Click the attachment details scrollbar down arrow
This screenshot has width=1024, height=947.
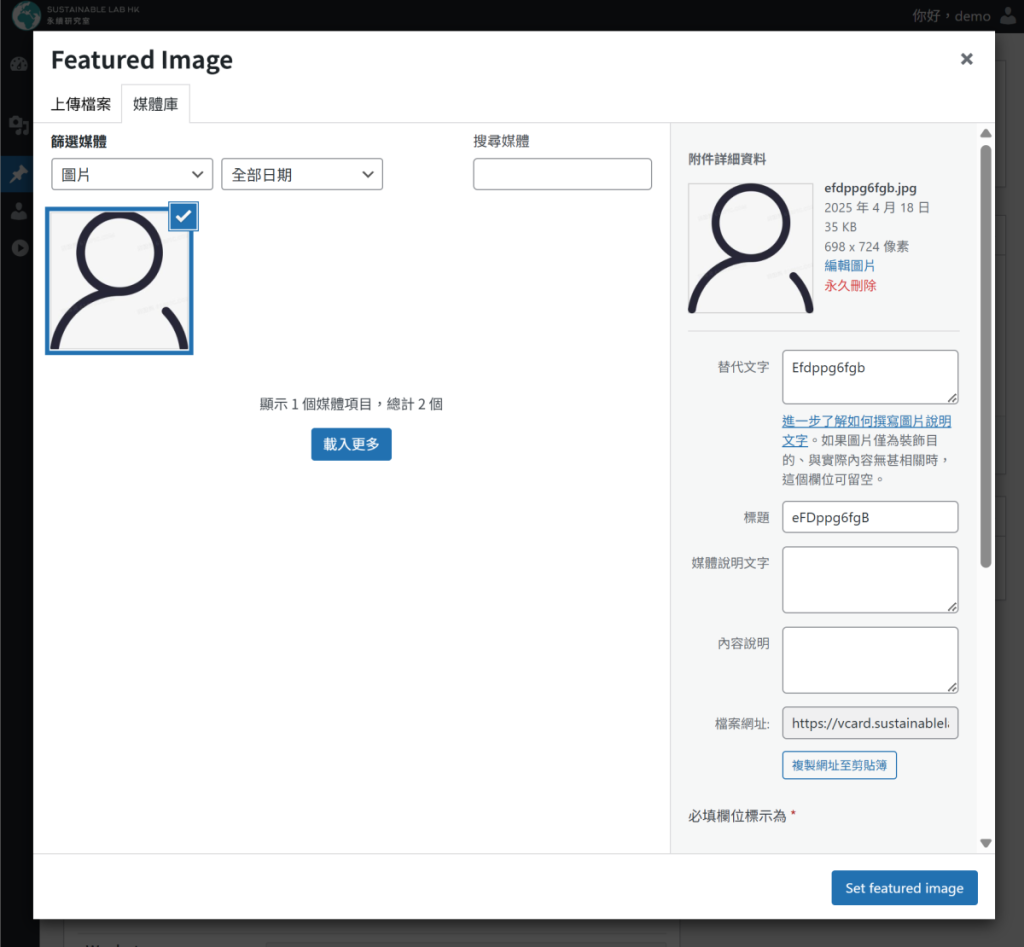pos(985,843)
